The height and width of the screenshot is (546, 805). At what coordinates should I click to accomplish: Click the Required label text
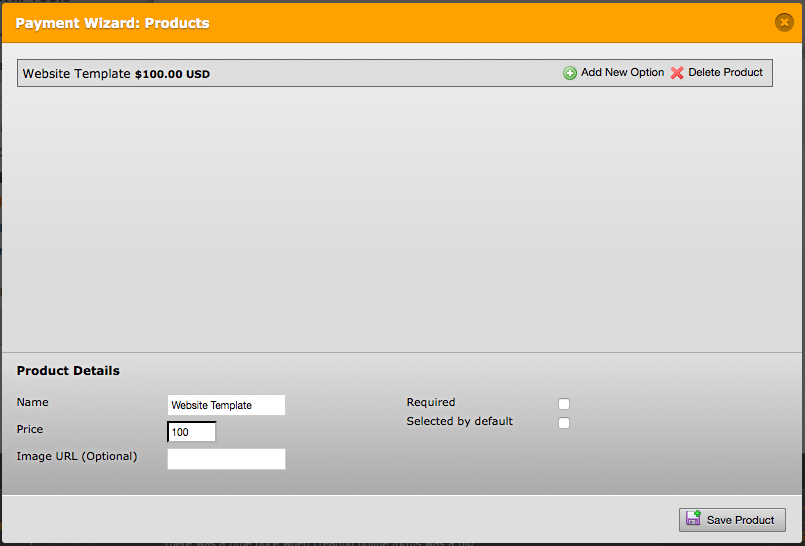[431, 402]
